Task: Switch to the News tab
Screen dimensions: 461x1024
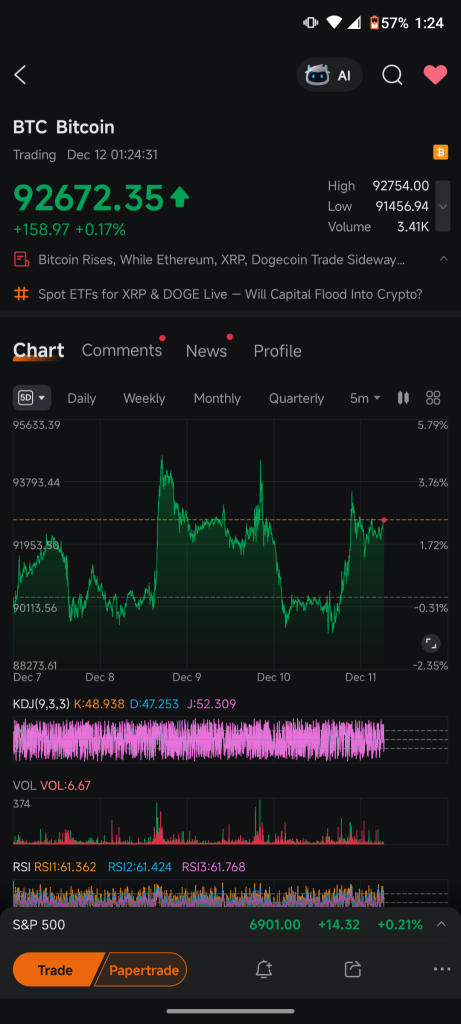Action: (206, 351)
